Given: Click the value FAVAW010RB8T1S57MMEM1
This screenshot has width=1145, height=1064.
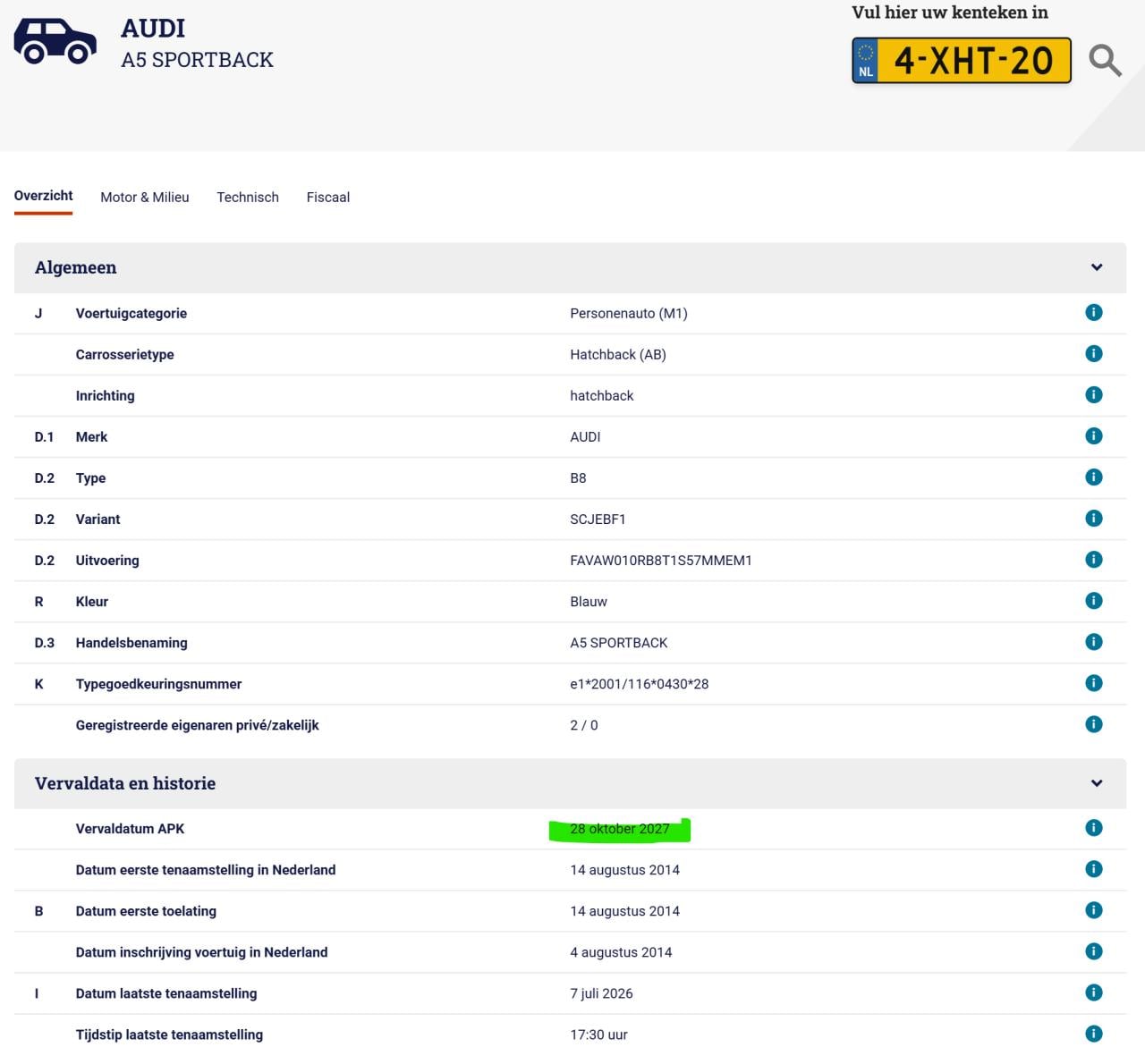Looking at the screenshot, I should click(x=661, y=561).
